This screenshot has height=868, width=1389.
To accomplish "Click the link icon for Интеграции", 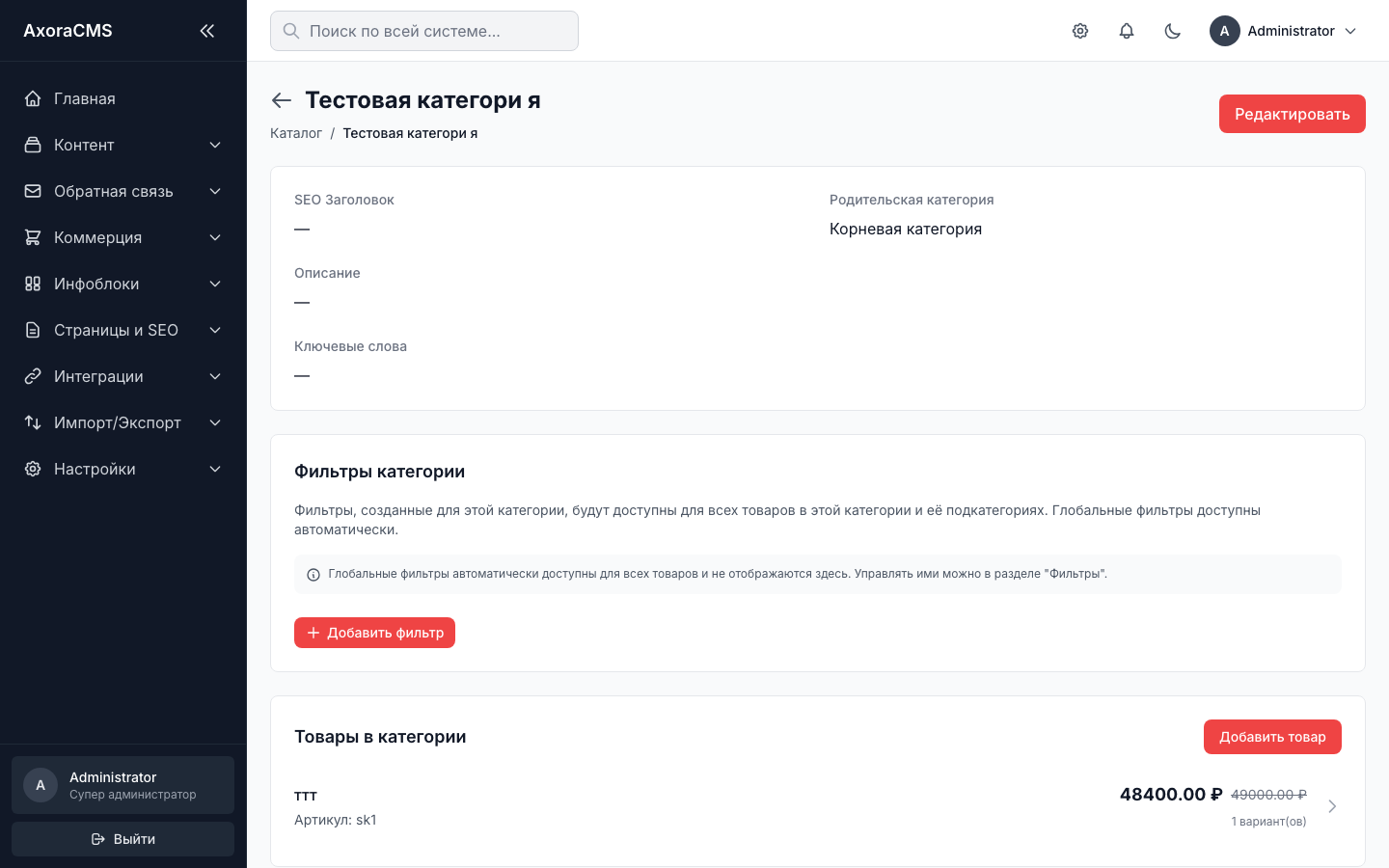I will (33, 376).
